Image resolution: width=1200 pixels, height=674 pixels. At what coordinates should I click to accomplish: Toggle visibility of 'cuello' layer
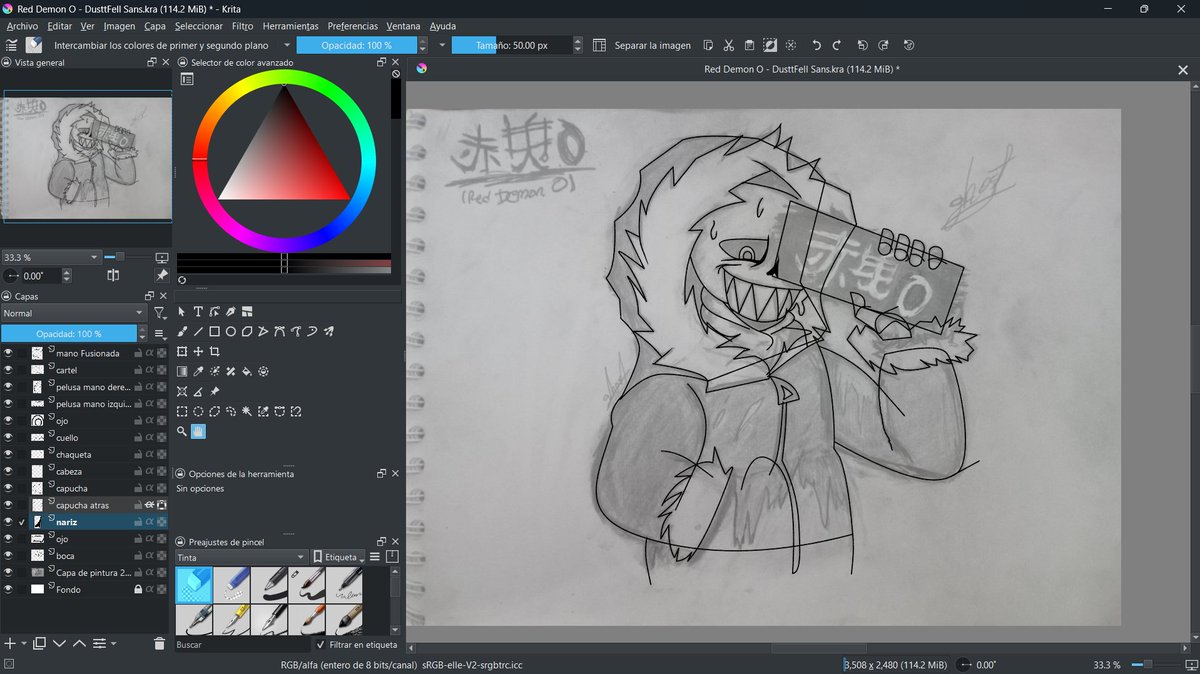(8, 438)
